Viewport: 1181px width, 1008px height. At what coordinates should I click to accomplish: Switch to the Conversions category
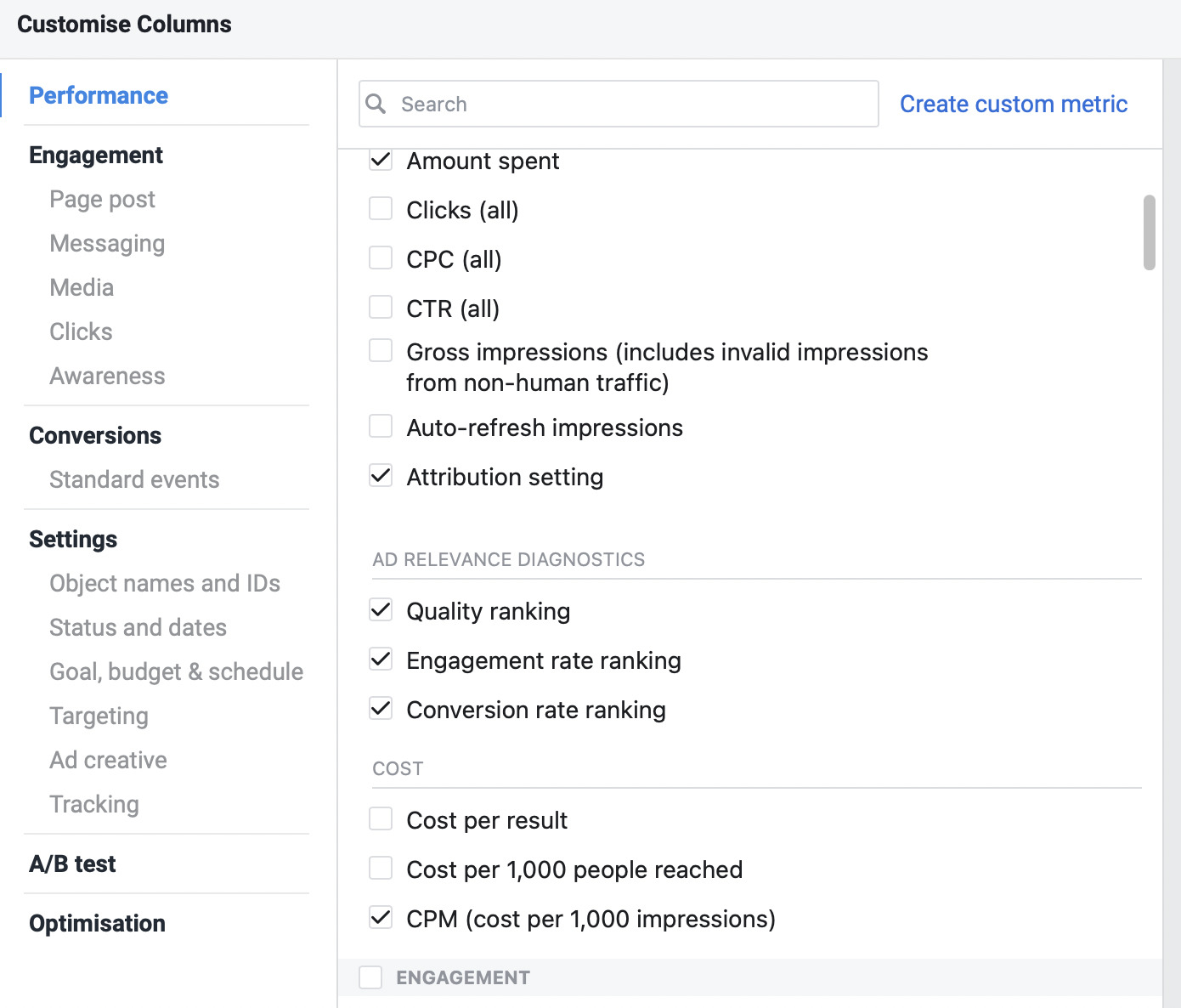point(94,435)
